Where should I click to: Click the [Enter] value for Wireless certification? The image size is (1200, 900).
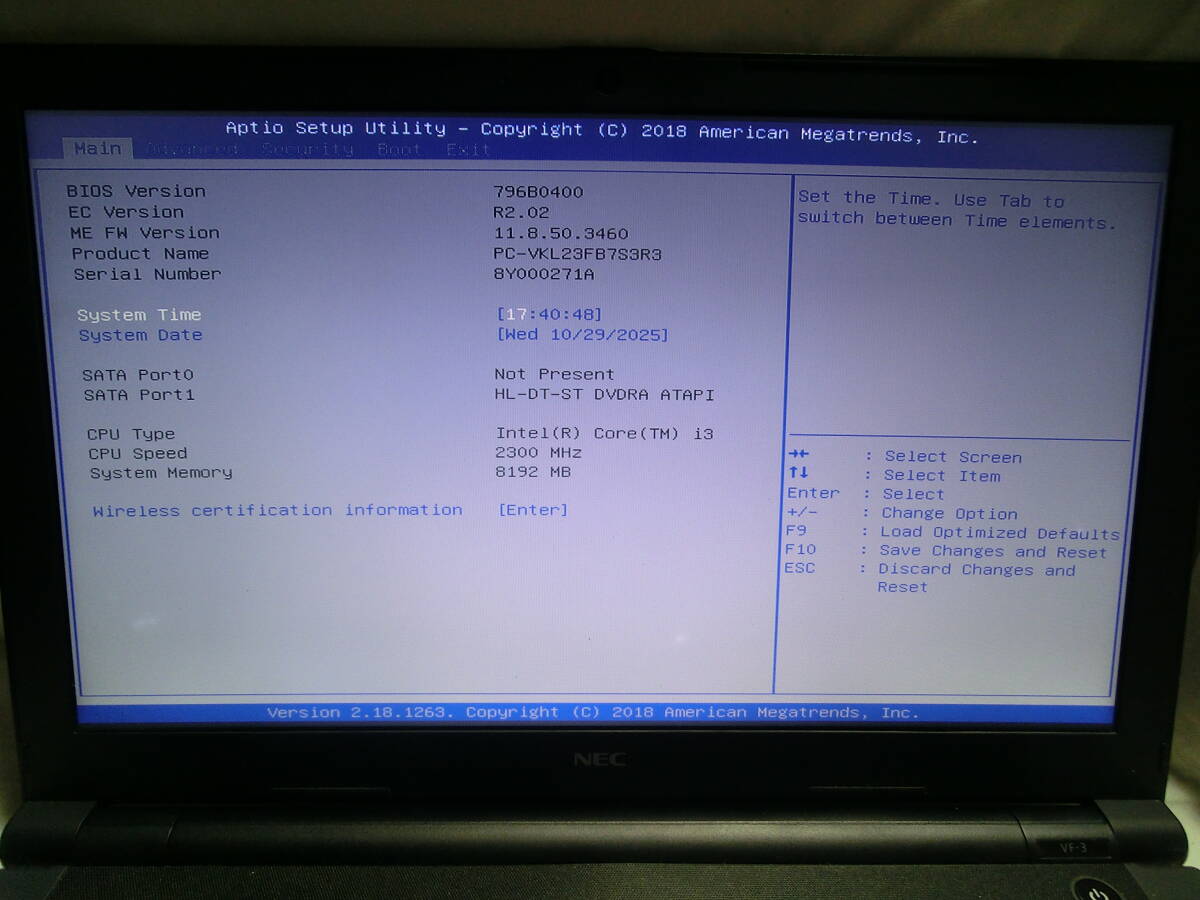(x=532, y=510)
